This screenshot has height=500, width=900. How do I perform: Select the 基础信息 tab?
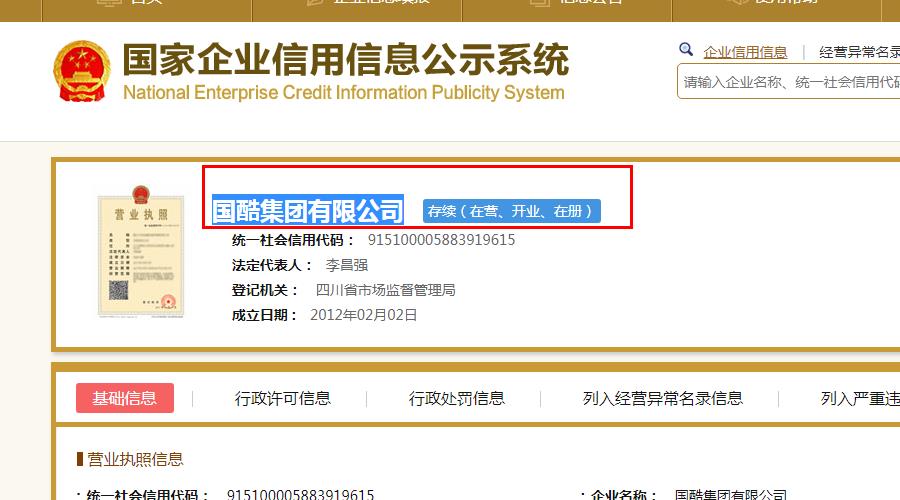(x=125, y=398)
